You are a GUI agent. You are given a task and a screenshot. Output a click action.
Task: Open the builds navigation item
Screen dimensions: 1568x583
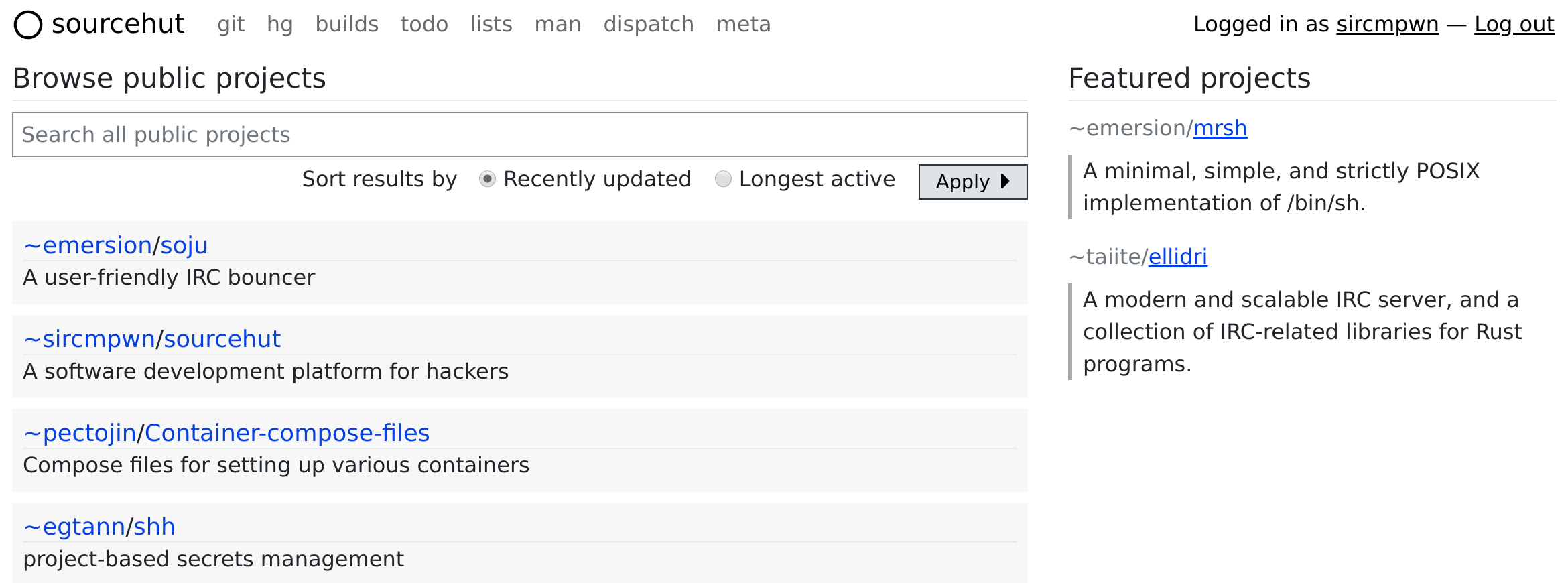coord(347,25)
